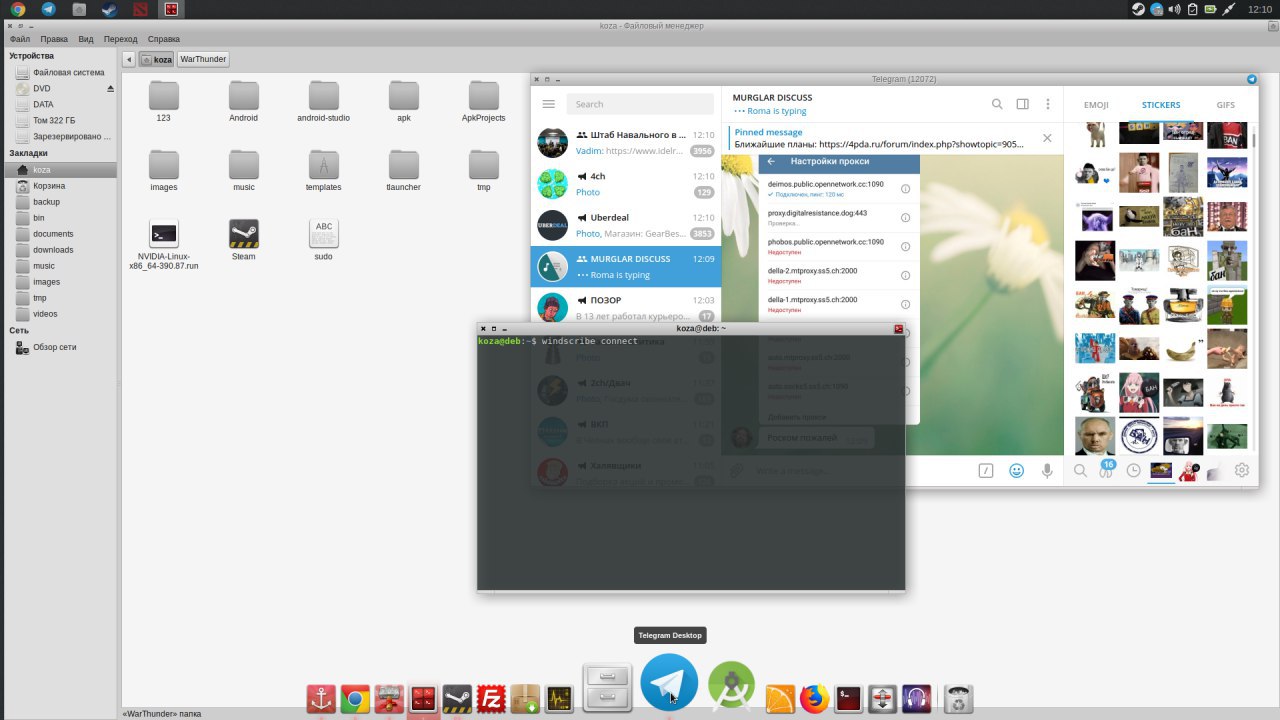Open Обзор сети in sidebar

[x=59, y=347]
